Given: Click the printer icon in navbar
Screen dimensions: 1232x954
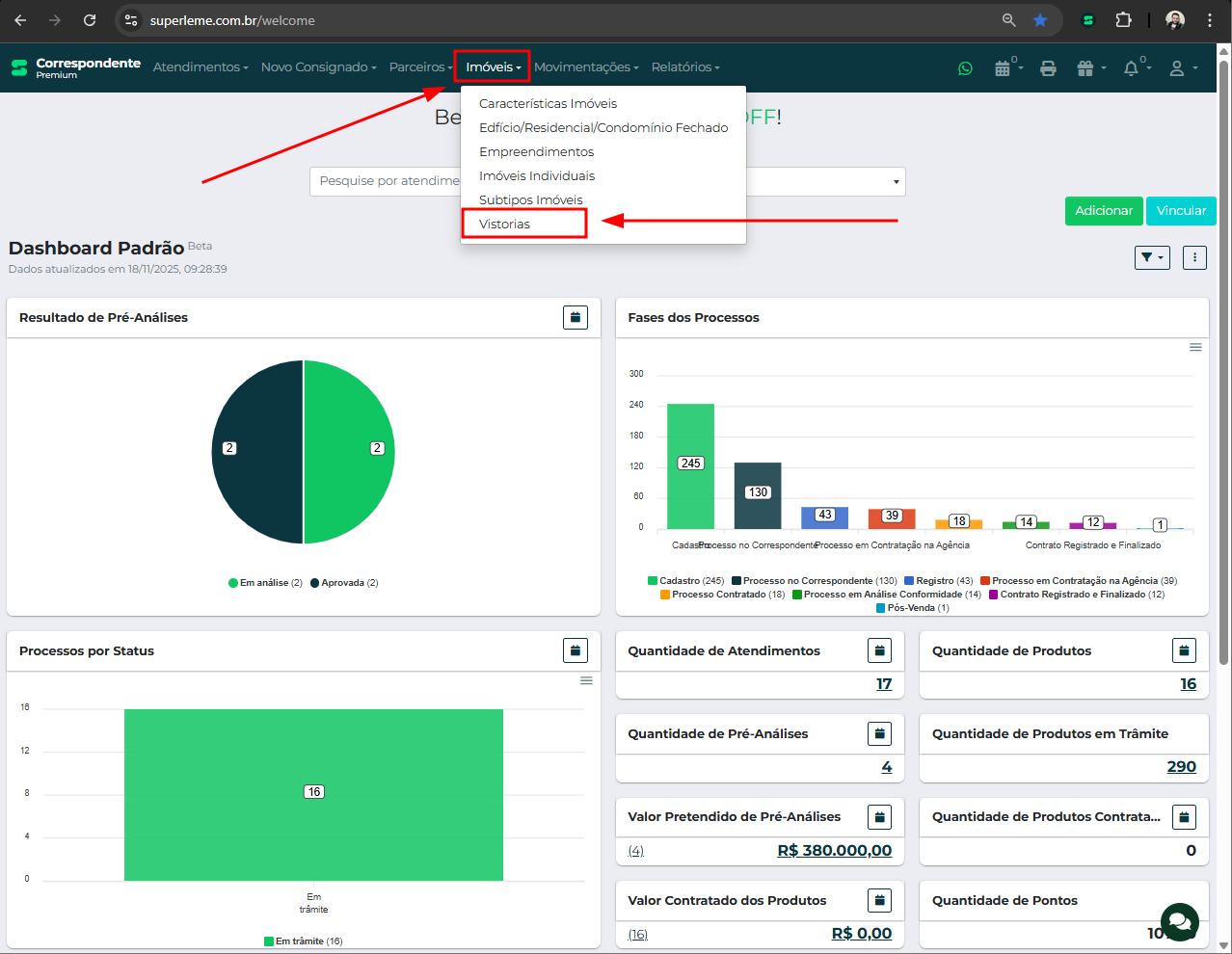Looking at the screenshot, I should 1048,68.
